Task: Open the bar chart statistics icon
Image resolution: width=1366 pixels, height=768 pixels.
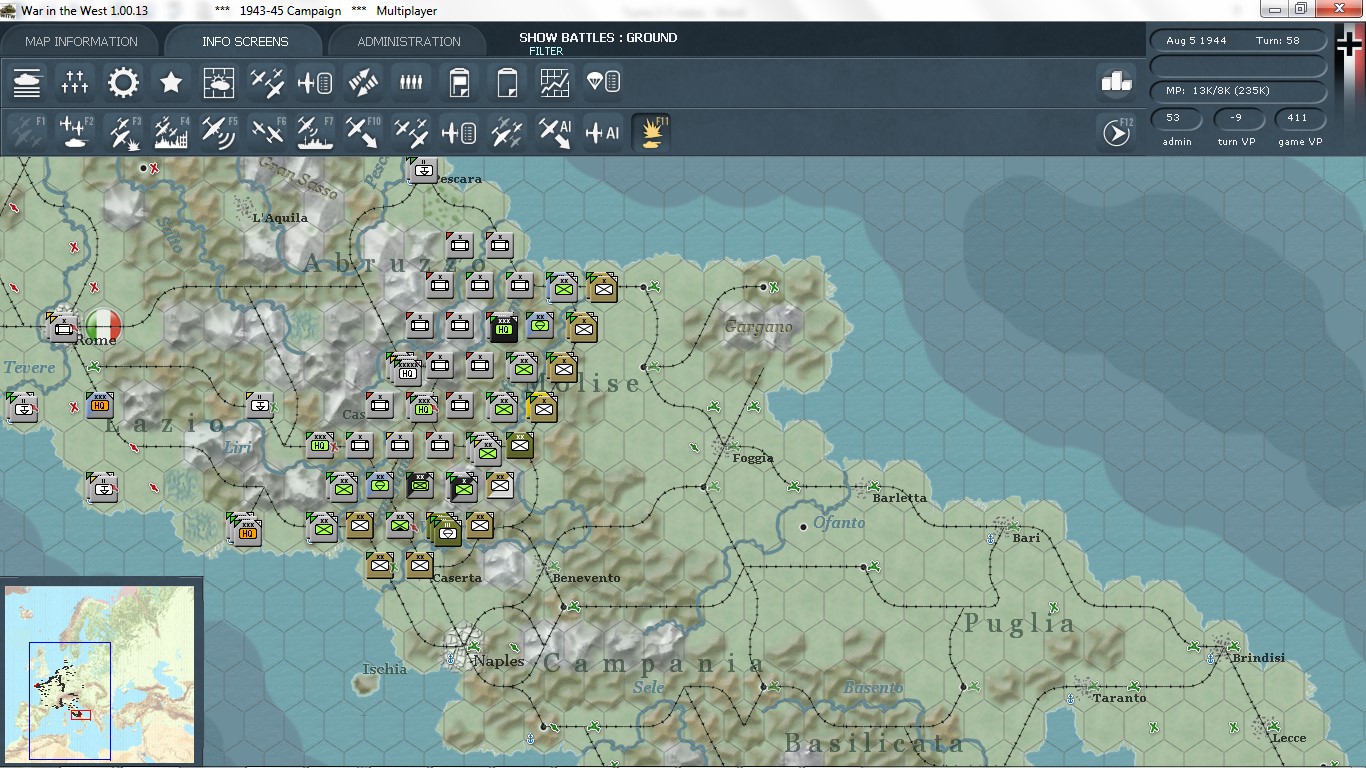Action: 1116,82
